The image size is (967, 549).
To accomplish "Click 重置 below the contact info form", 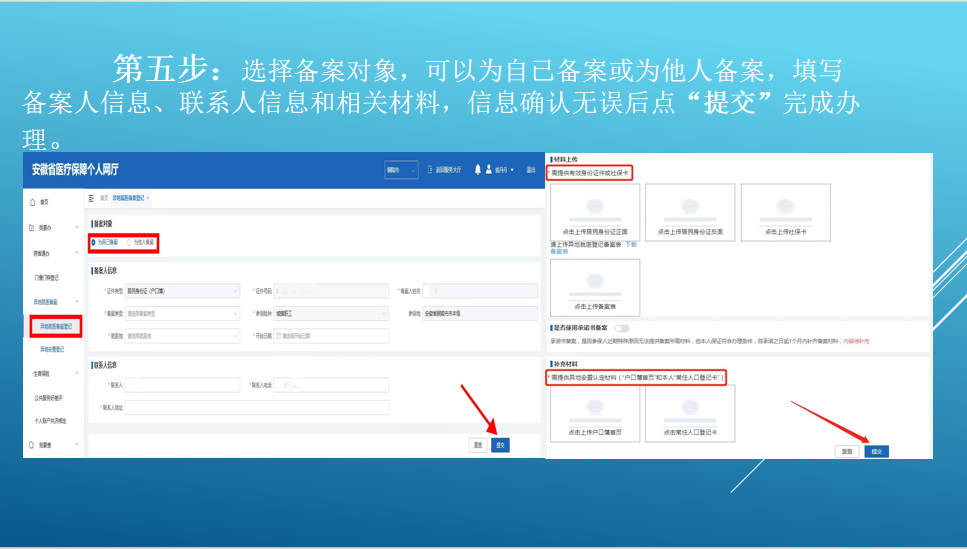I will [x=478, y=445].
